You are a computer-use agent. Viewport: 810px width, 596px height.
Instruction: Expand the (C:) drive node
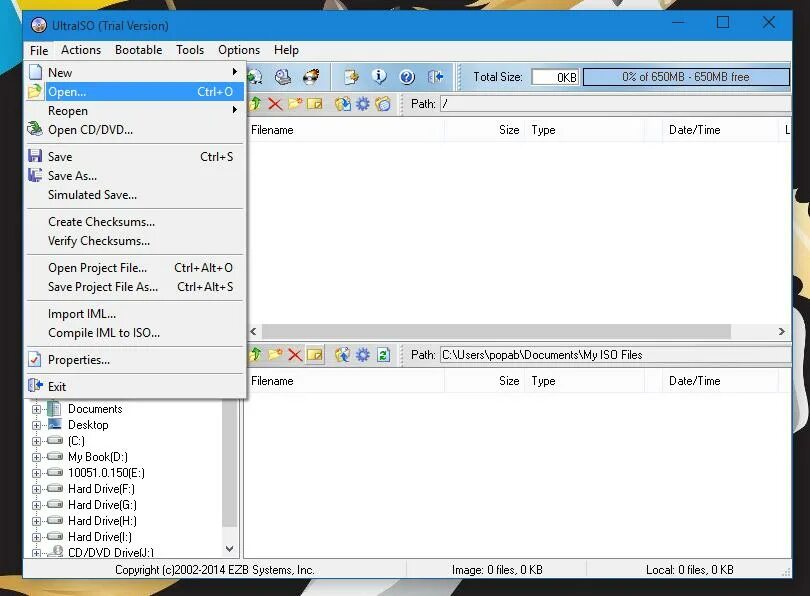(36, 441)
